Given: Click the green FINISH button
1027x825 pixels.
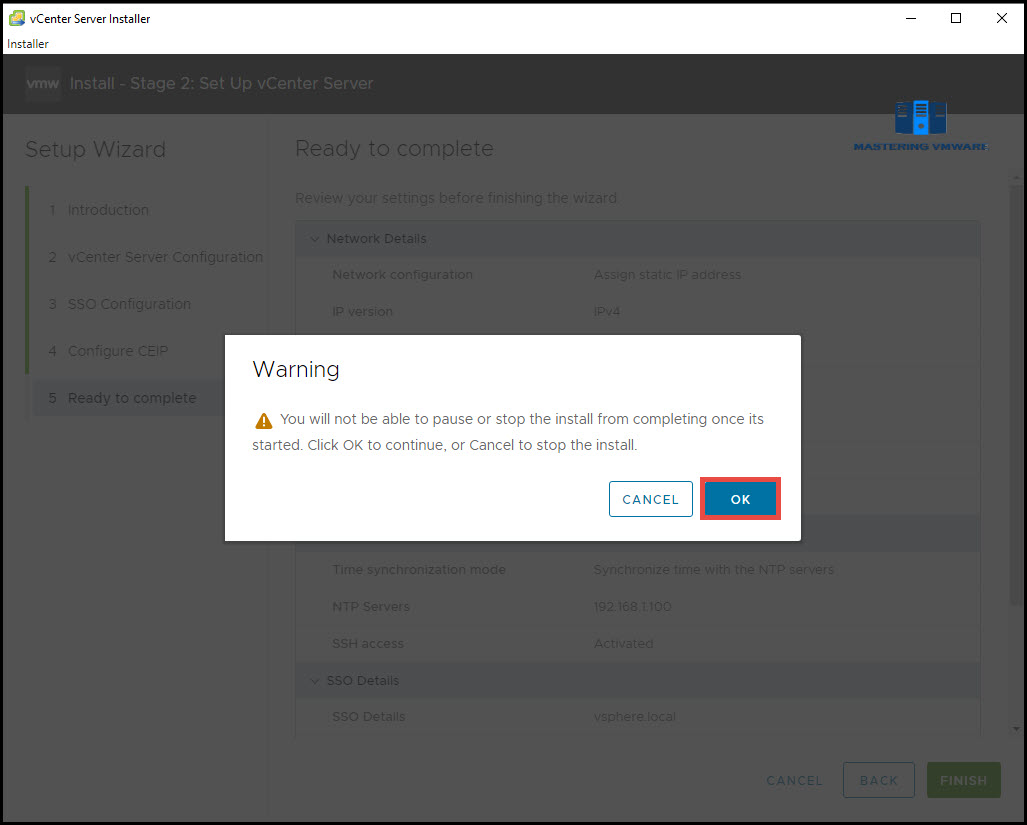Looking at the screenshot, I should pyautogui.click(x=963, y=780).
